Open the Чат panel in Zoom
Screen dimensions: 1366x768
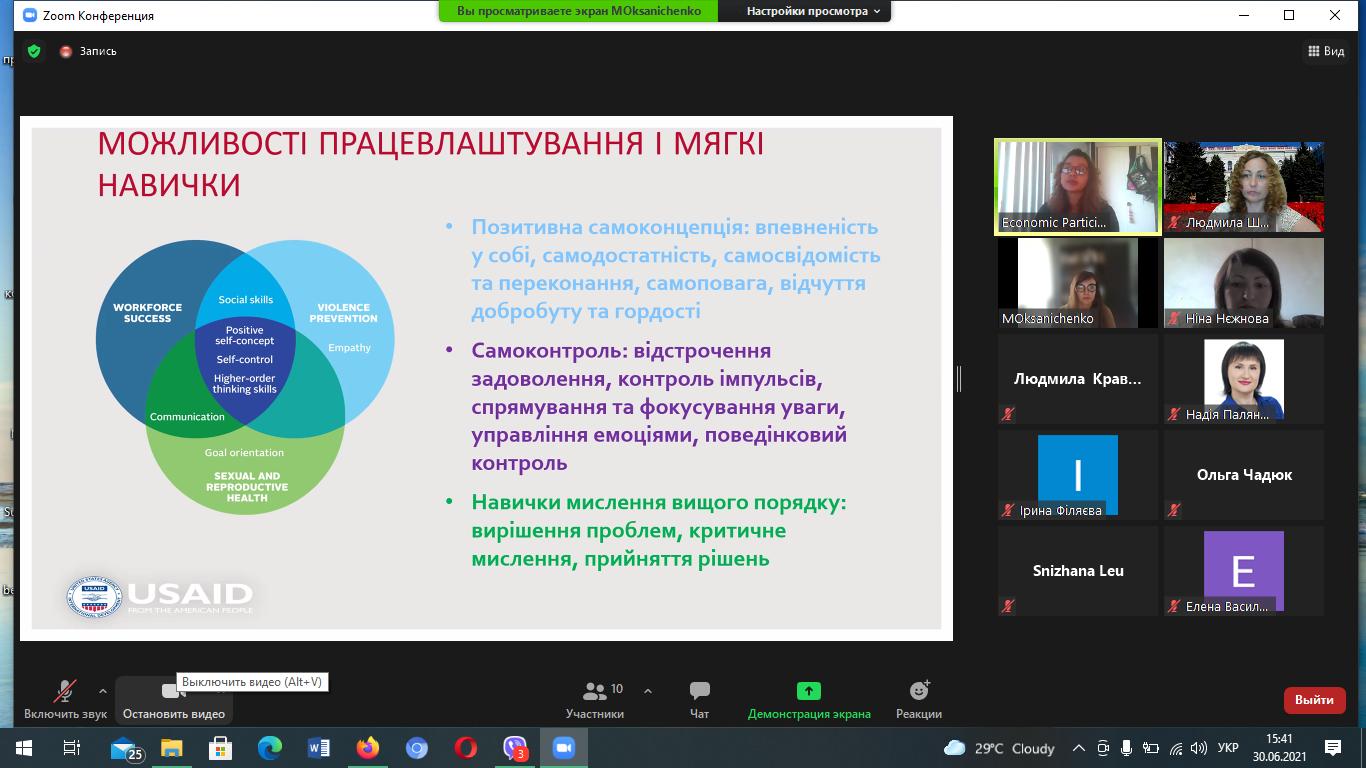coord(698,697)
